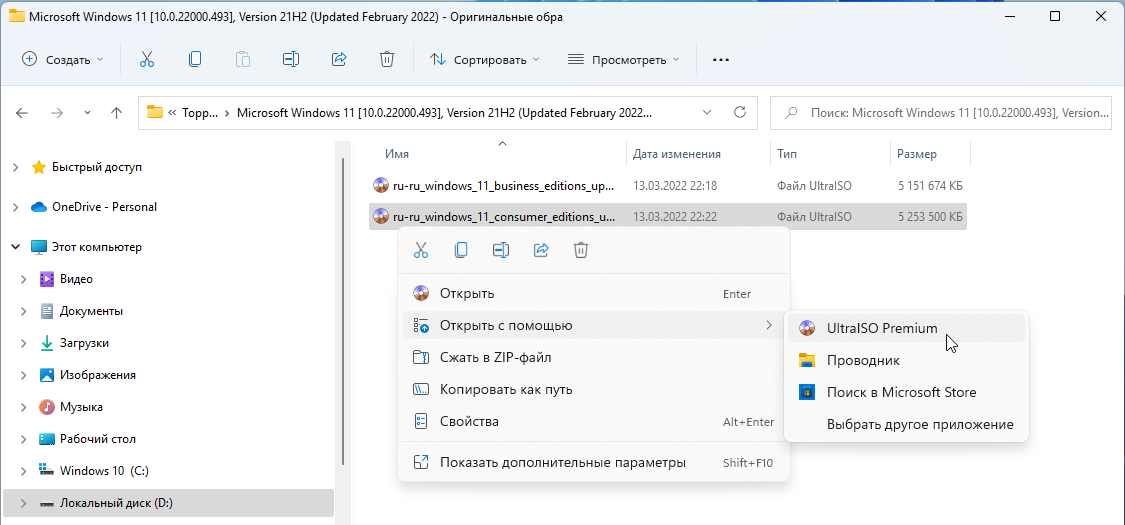Click Copy icon in context menu
The image size is (1125, 525).
click(x=461, y=250)
